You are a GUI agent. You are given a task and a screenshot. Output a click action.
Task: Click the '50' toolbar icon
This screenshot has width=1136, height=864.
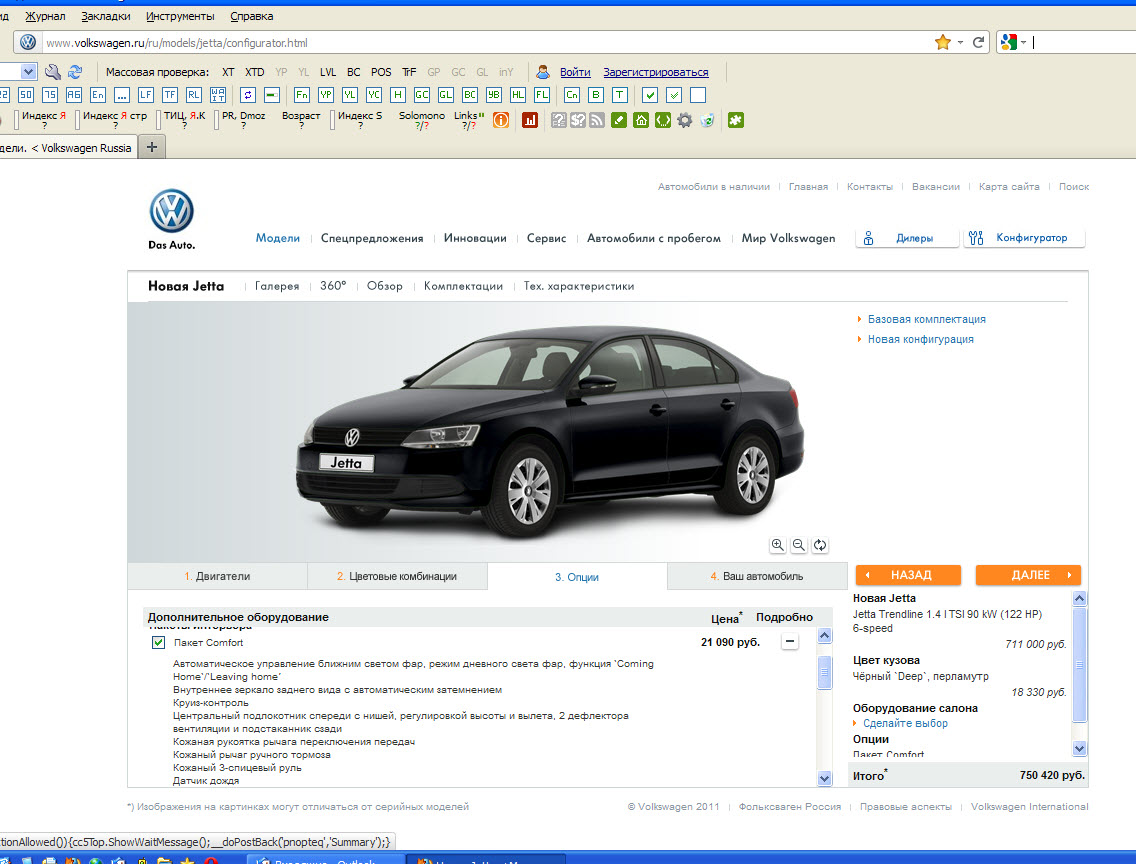click(x=26, y=95)
